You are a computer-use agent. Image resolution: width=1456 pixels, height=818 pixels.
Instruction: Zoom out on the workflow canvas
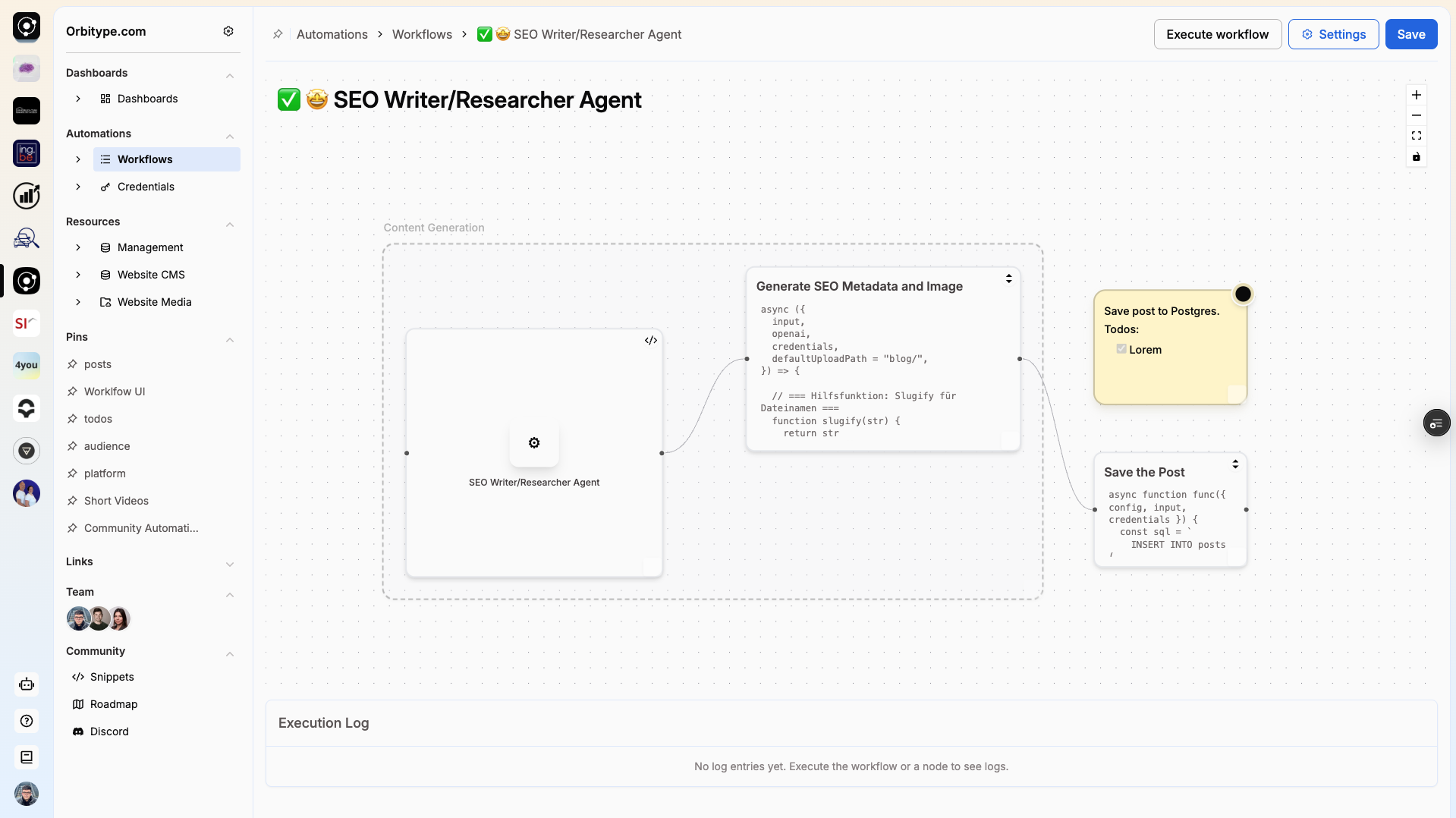1416,115
